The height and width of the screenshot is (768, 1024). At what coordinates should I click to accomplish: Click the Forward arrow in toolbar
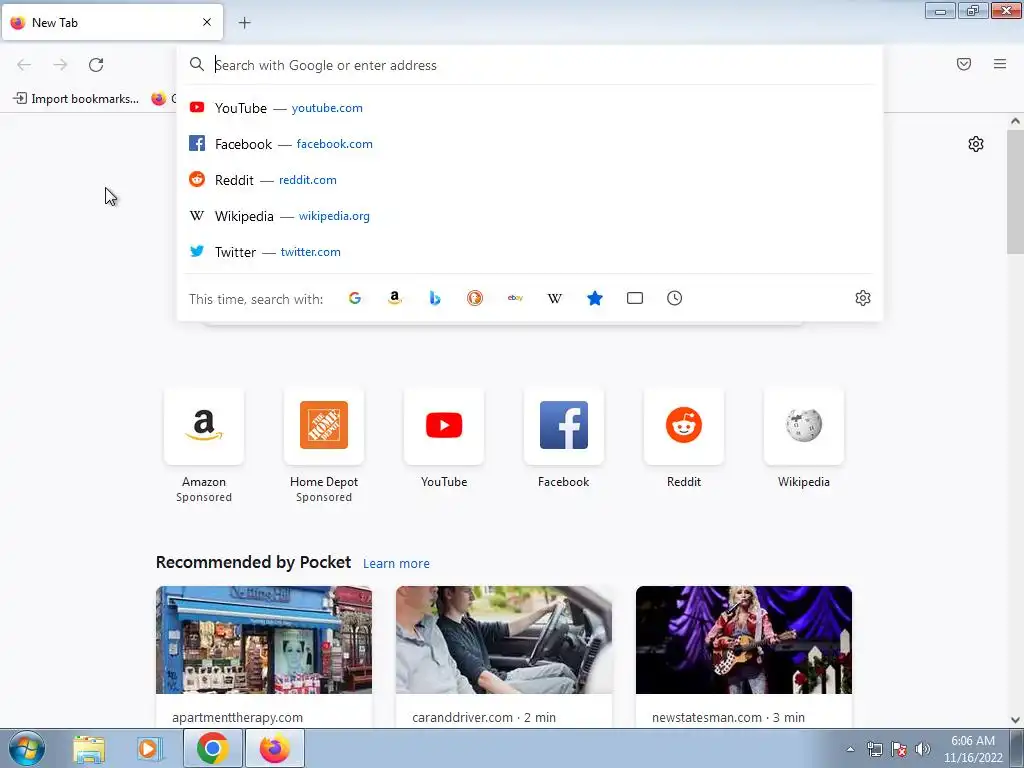click(x=60, y=65)
